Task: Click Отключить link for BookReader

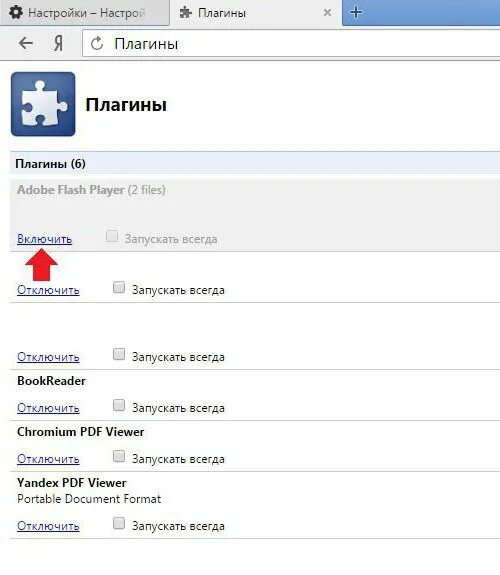Action: click(x=48, y=408)
